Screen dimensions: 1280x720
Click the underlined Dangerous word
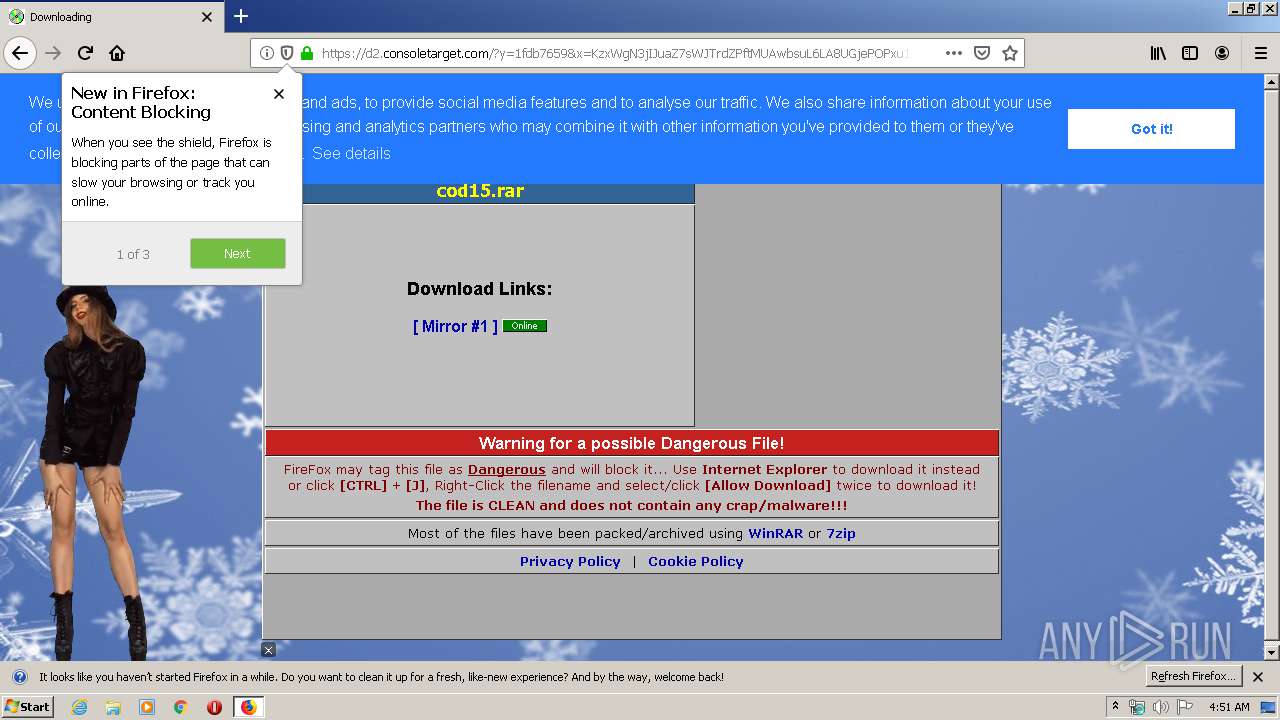coord(507,469)
